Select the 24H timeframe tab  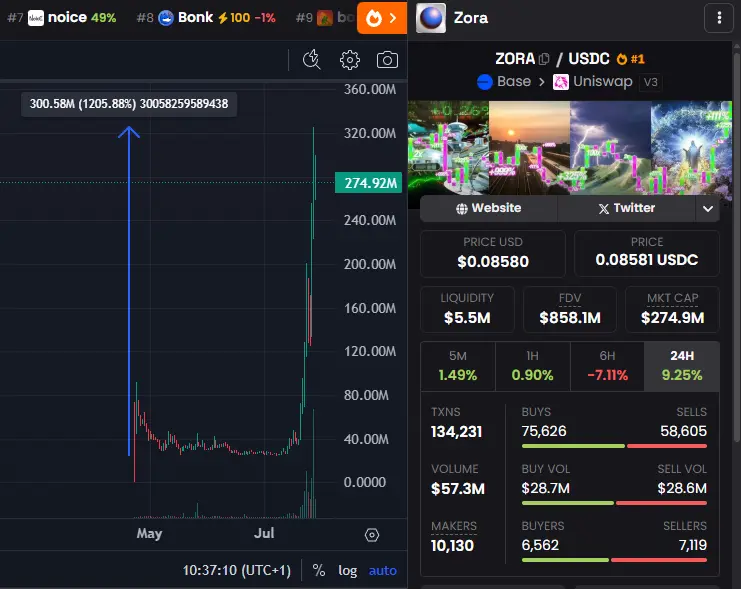click(682, 366)
